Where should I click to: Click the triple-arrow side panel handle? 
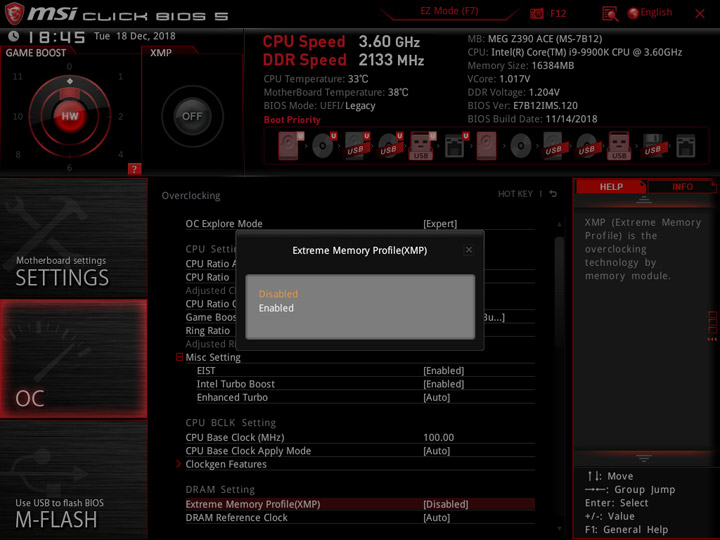[x=712, y=339]
